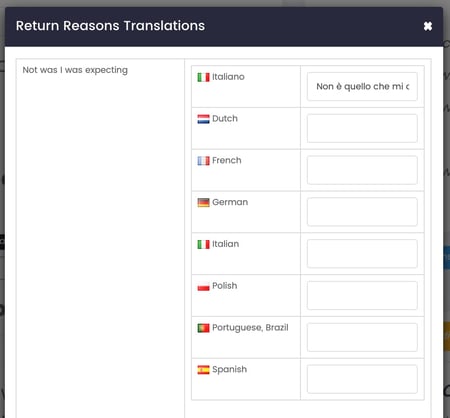Click the German flag icon
450x418 pixels.
[x=203, y=203]
